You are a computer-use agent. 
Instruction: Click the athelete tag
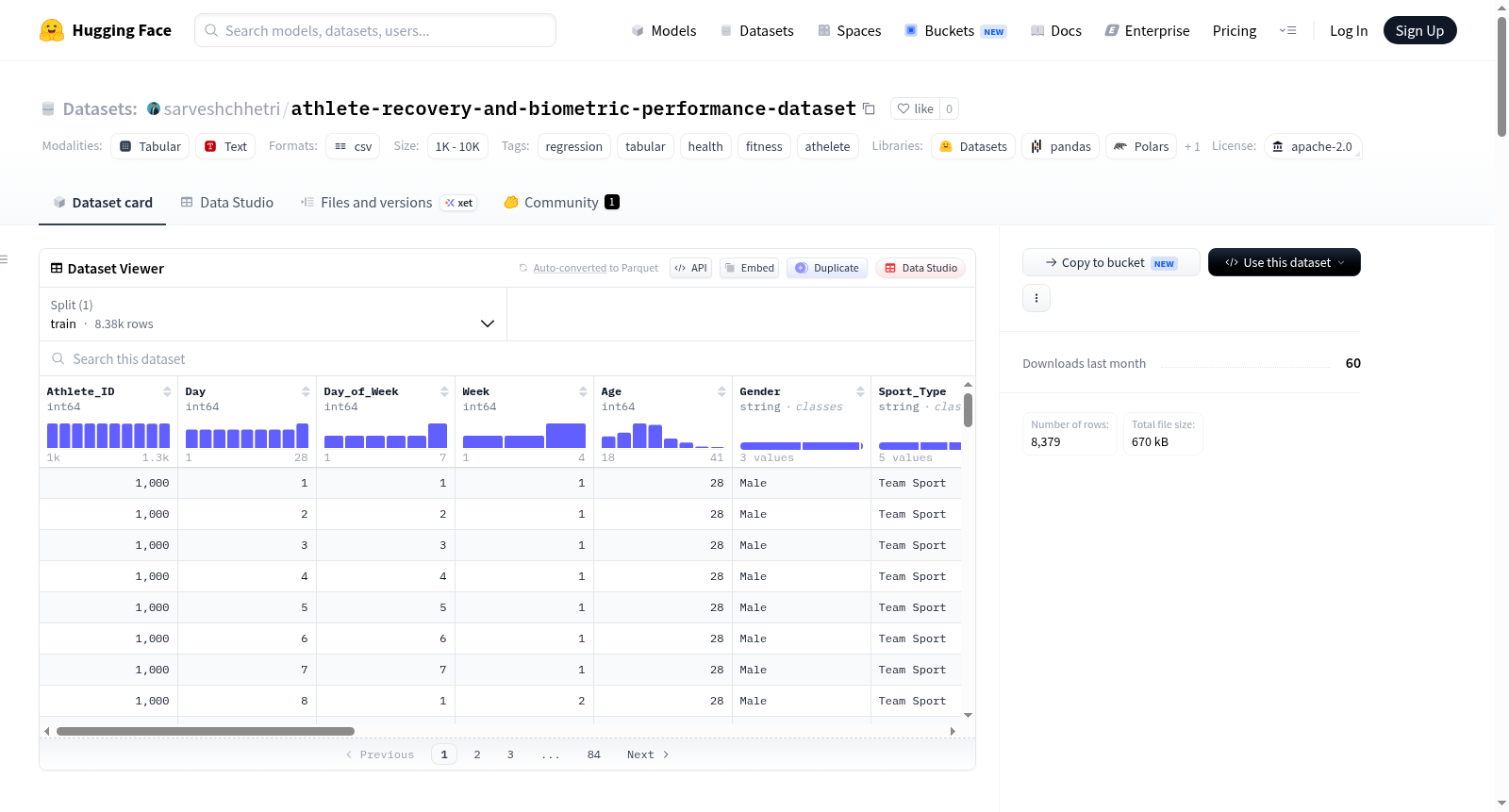point(827,146)
